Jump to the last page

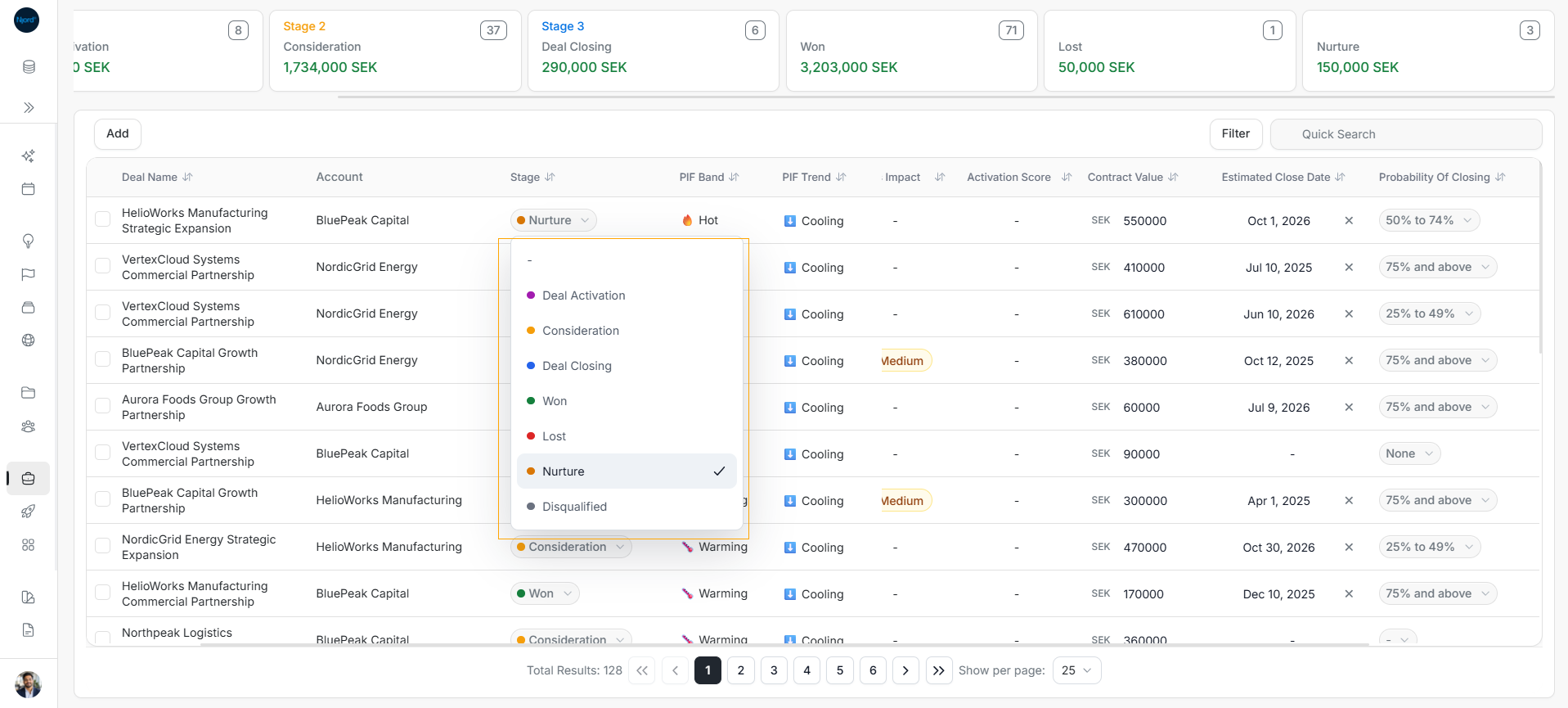pos(939,671)
